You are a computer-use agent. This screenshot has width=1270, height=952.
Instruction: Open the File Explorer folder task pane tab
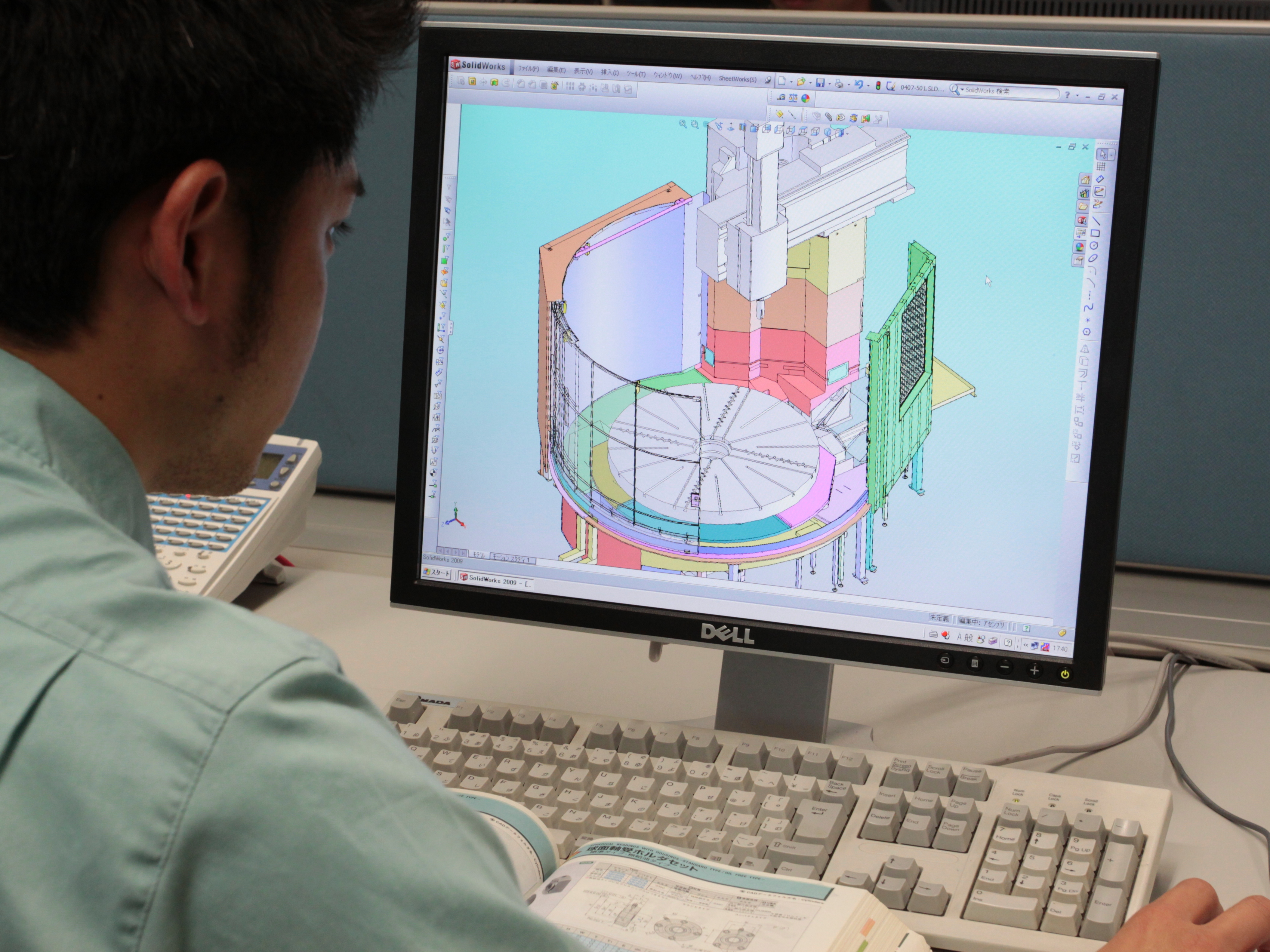tap(1084, 207)
